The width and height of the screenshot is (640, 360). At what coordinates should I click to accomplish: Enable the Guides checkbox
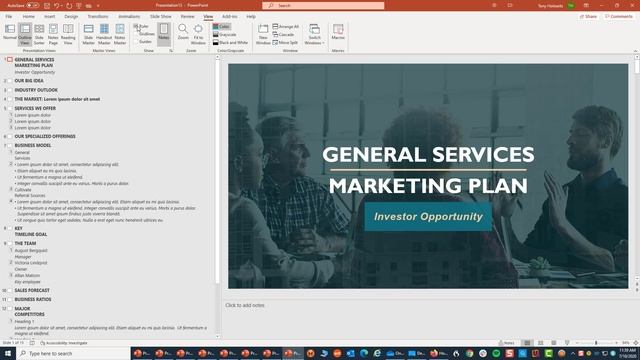143,42
